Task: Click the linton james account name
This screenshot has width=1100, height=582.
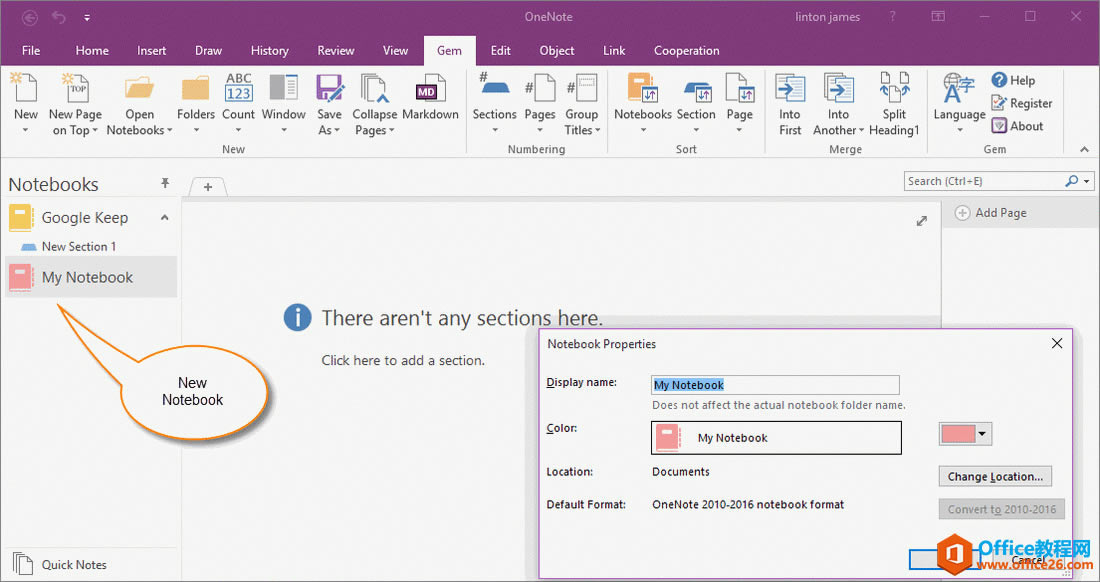Action: point(827,17)
